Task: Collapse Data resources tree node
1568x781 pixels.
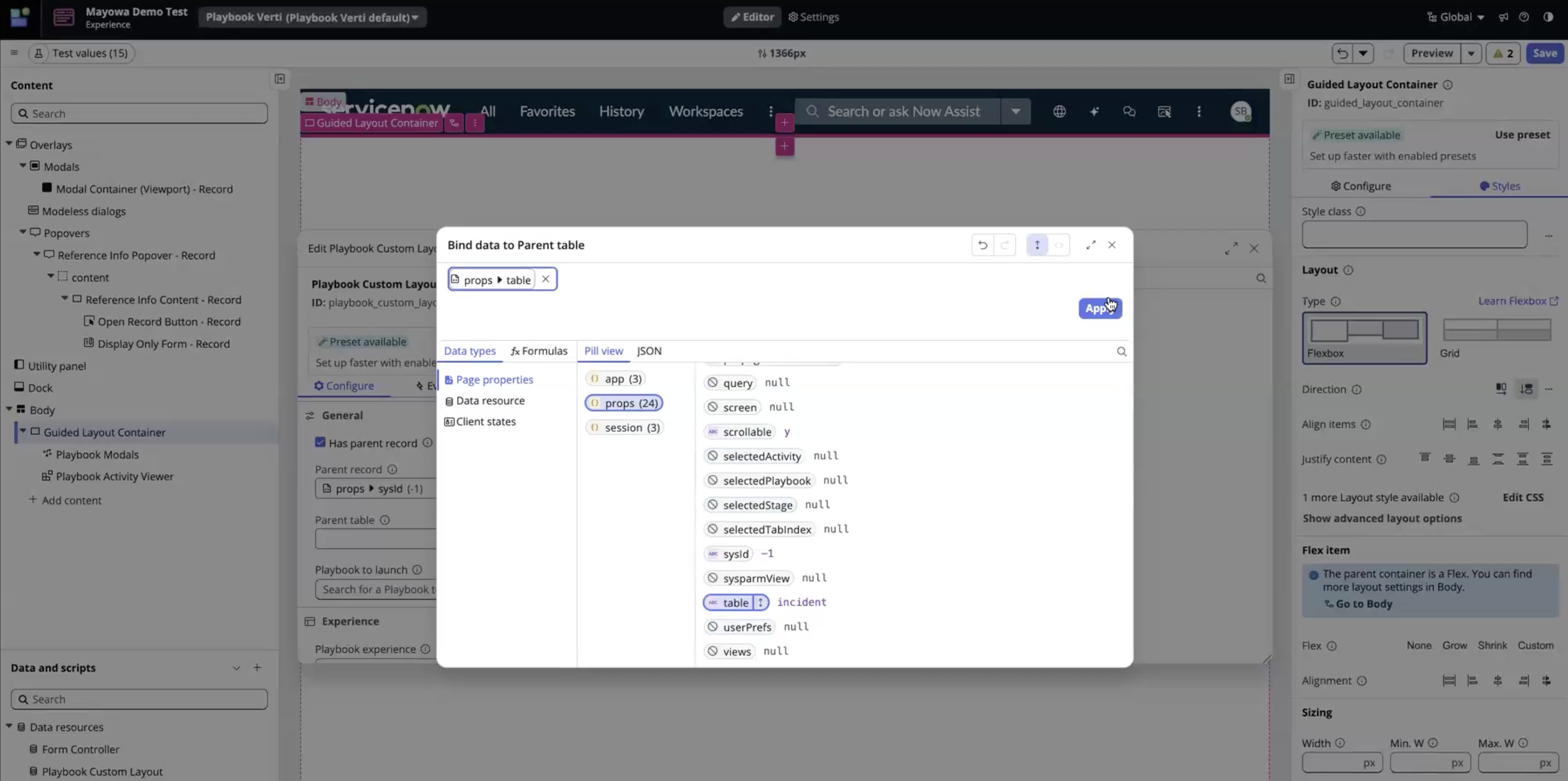Action: tap(8, 726)
